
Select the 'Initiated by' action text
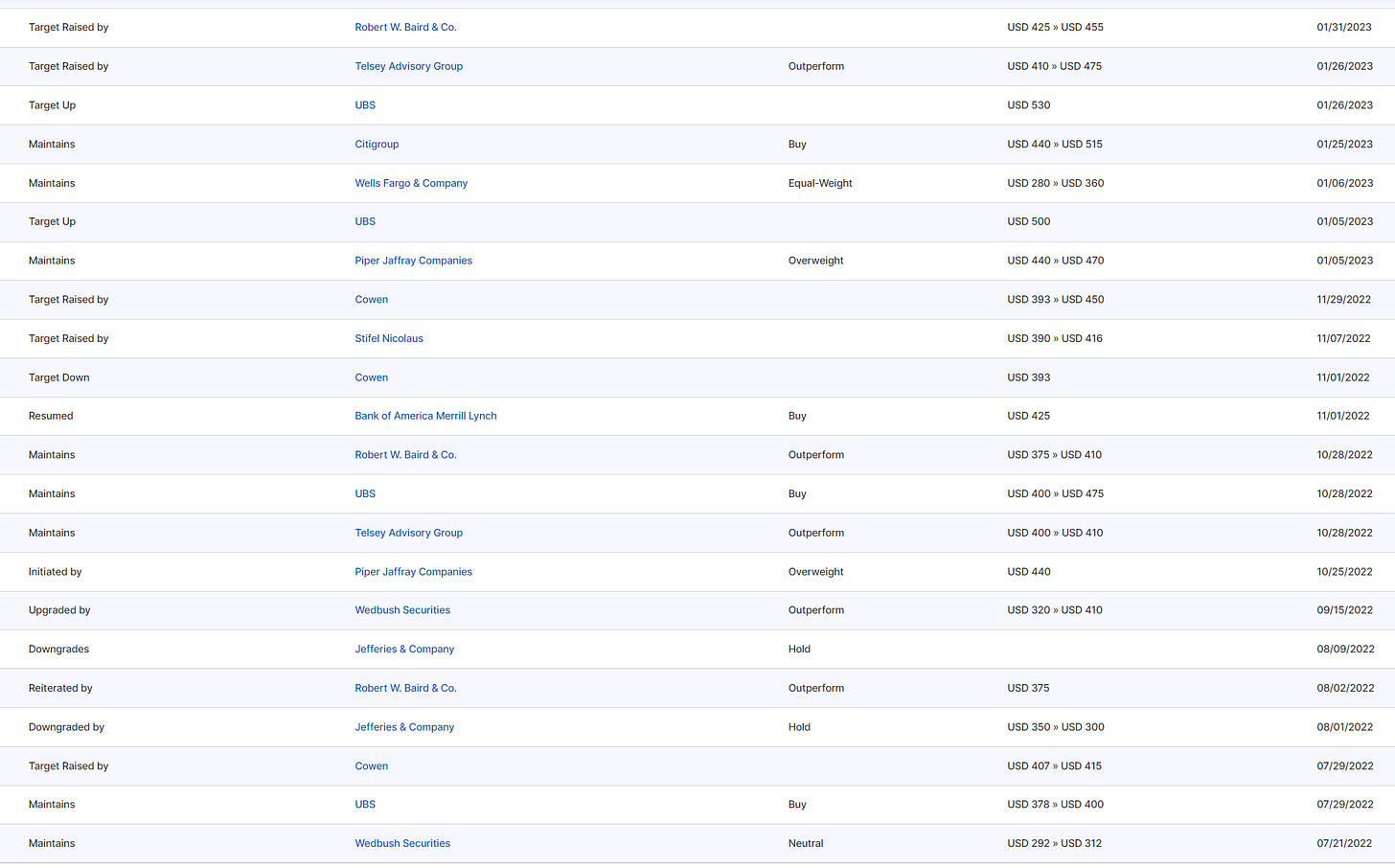coord(55,572)
